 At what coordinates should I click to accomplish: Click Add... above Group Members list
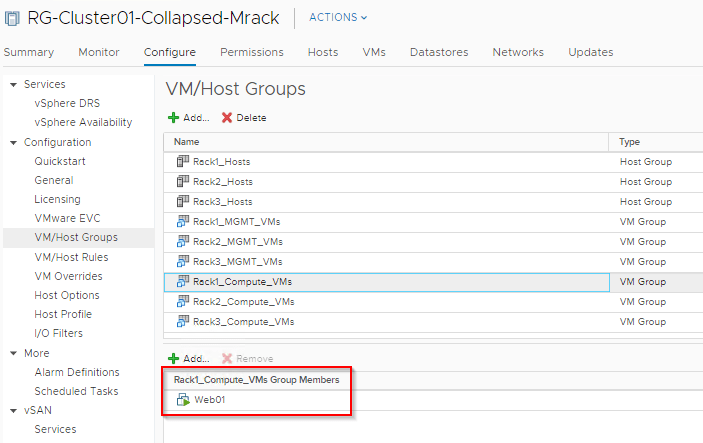coord(196,359)
